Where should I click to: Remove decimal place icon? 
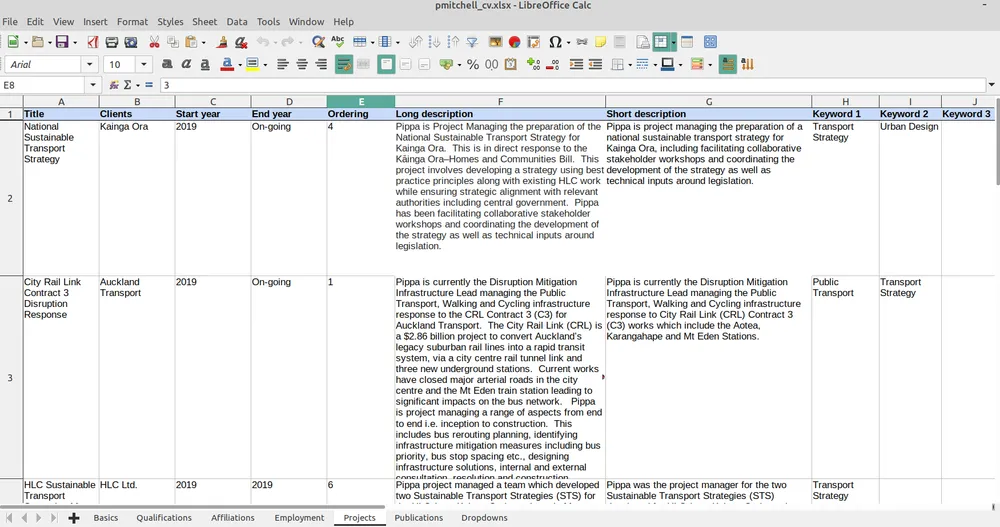point(552,64)
